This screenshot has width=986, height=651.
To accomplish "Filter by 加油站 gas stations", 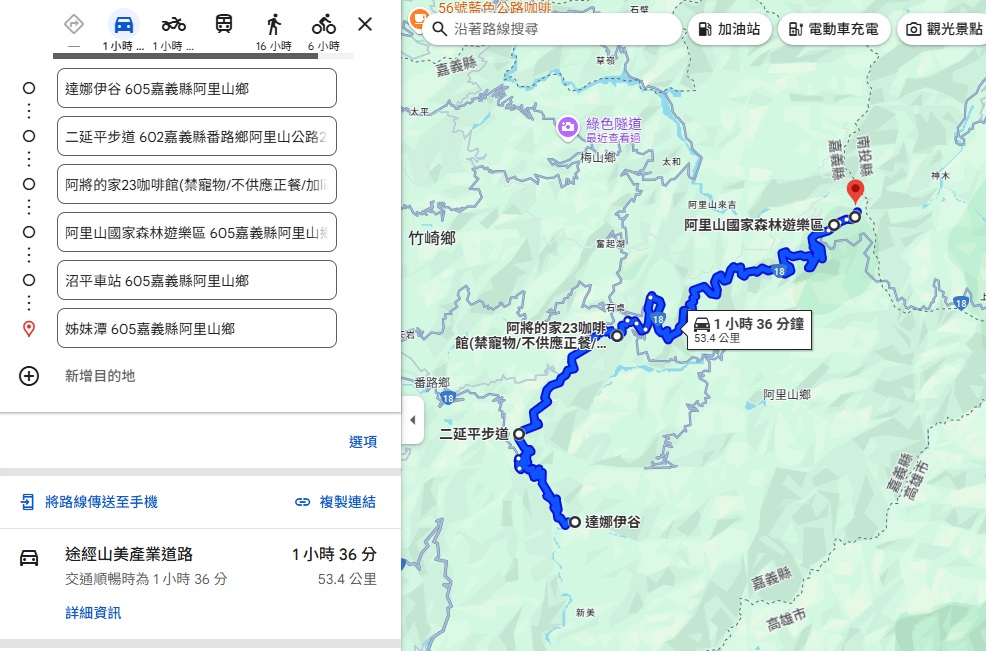I will point(730,29).
